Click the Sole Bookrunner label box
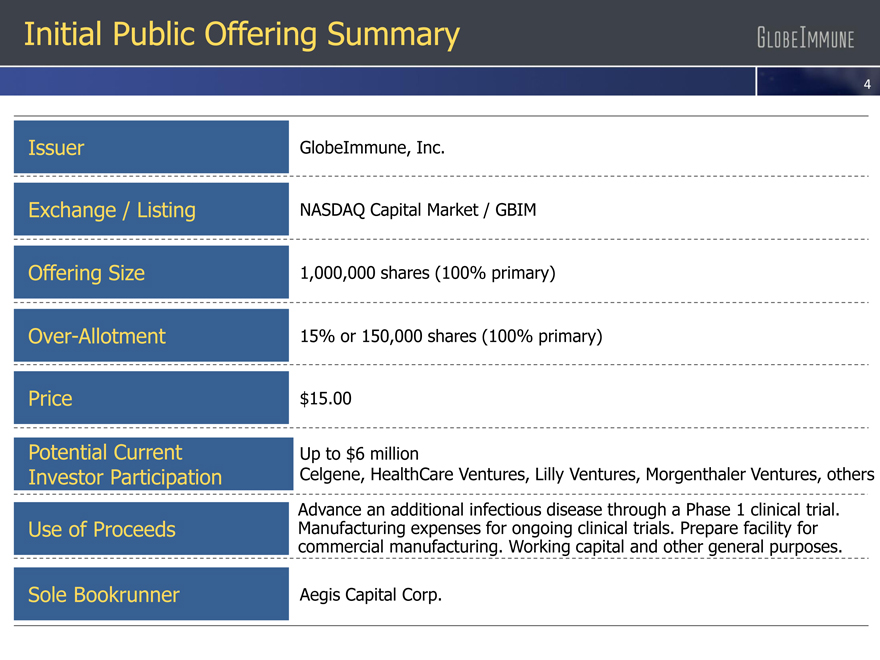The image size is (880, 660). (x=151, y=595)
